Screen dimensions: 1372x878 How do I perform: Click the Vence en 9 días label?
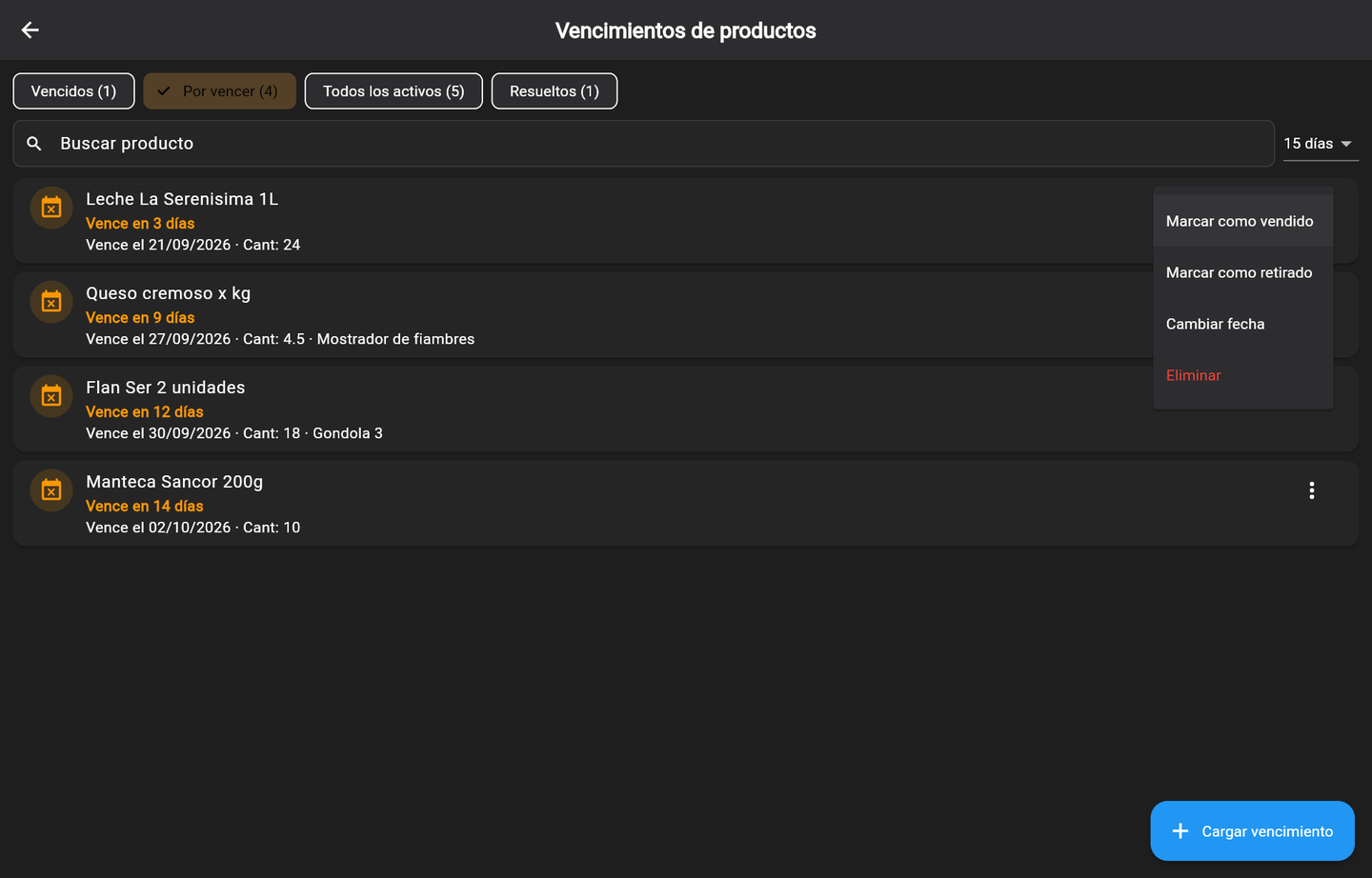pyautogui.click(x=140, y=318)
